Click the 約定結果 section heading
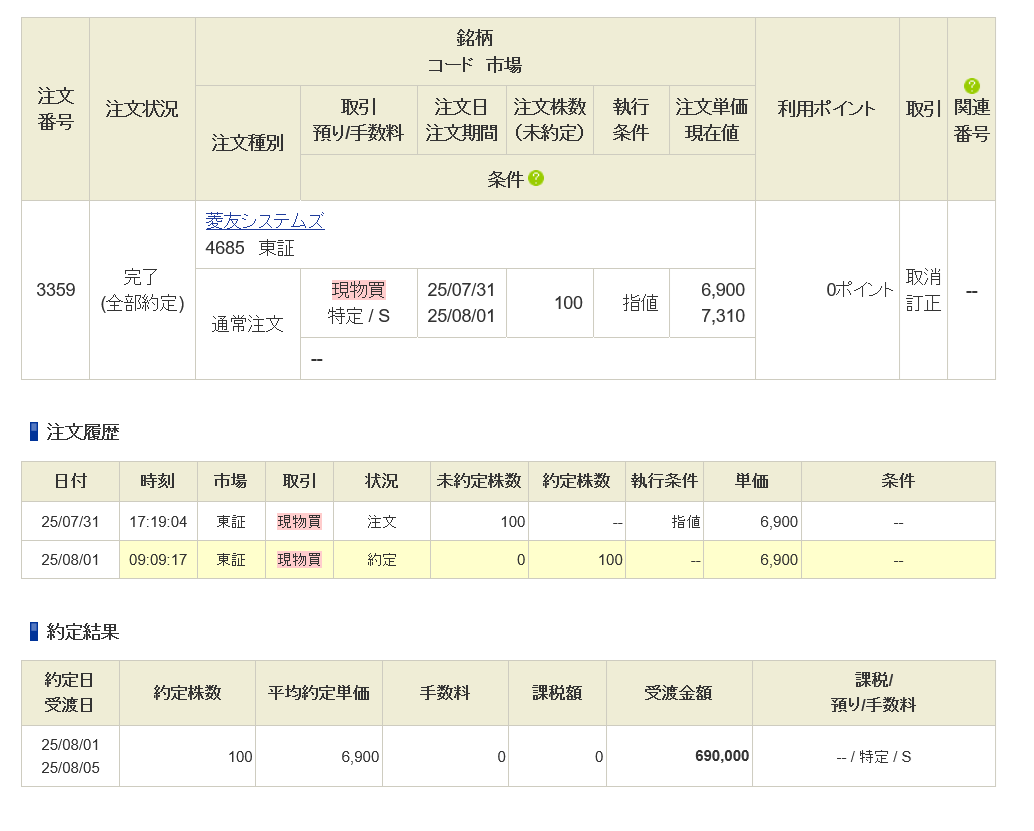 pyautogui.click(x=82, y=632)
